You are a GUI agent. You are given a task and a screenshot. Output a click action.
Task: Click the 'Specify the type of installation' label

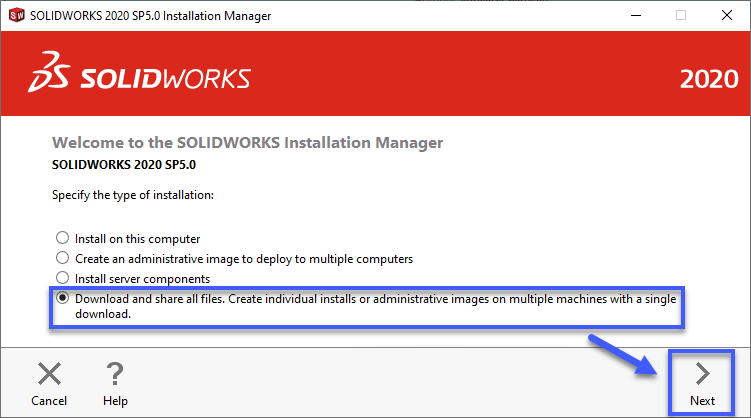pyautogui.click(x=133, y=195)
